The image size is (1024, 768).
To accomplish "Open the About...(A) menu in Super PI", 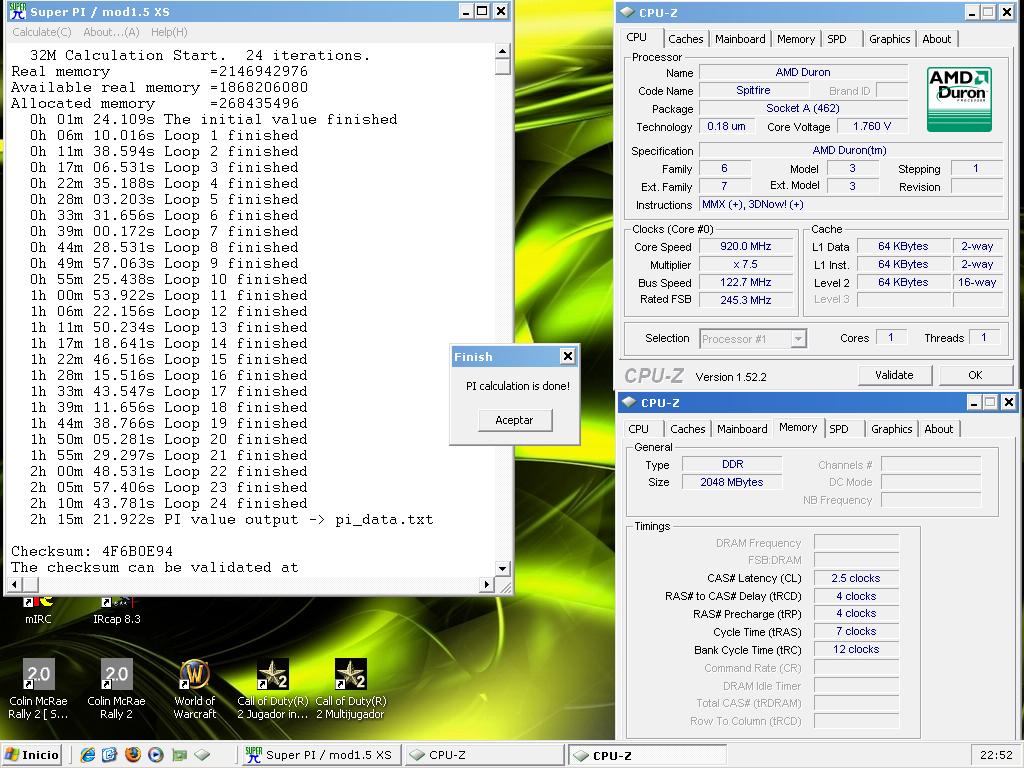I will 111,32.
